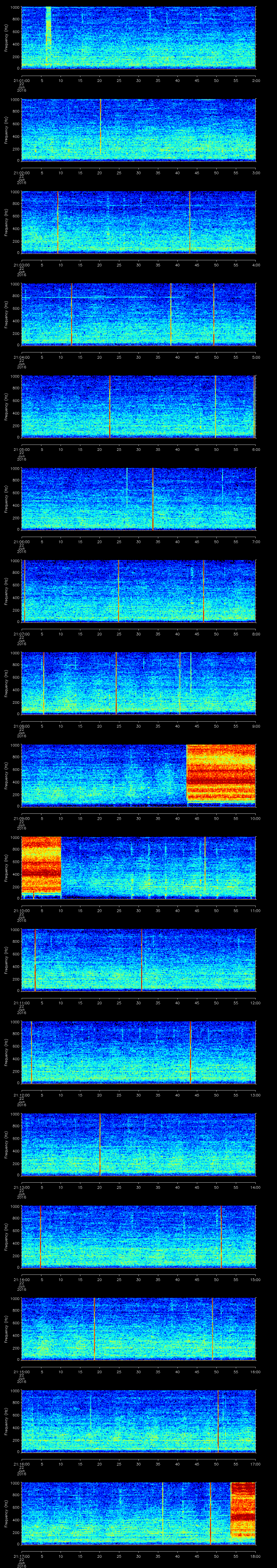Click the 12:00 end time label
Screen dimensions: 277x1568
[255, 1003]
